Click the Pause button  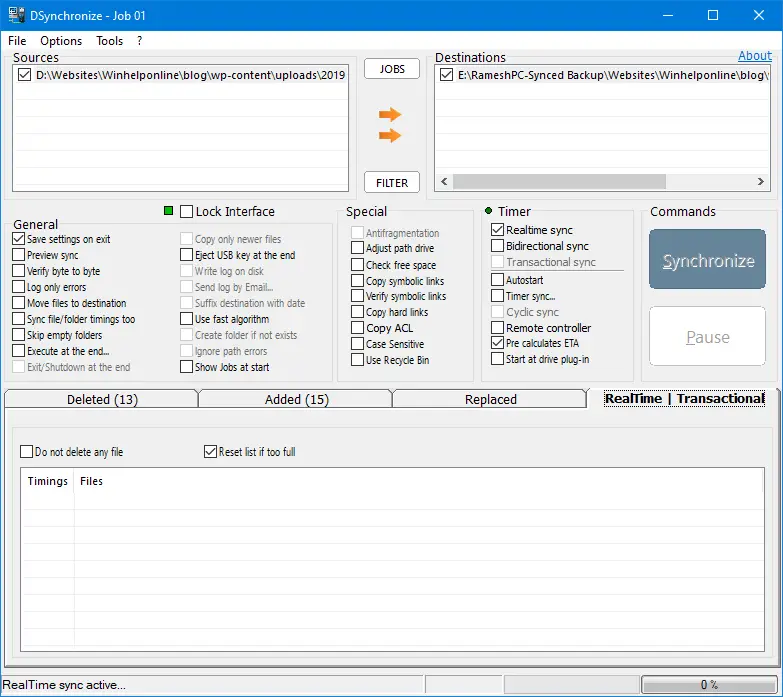pos(708,337)
